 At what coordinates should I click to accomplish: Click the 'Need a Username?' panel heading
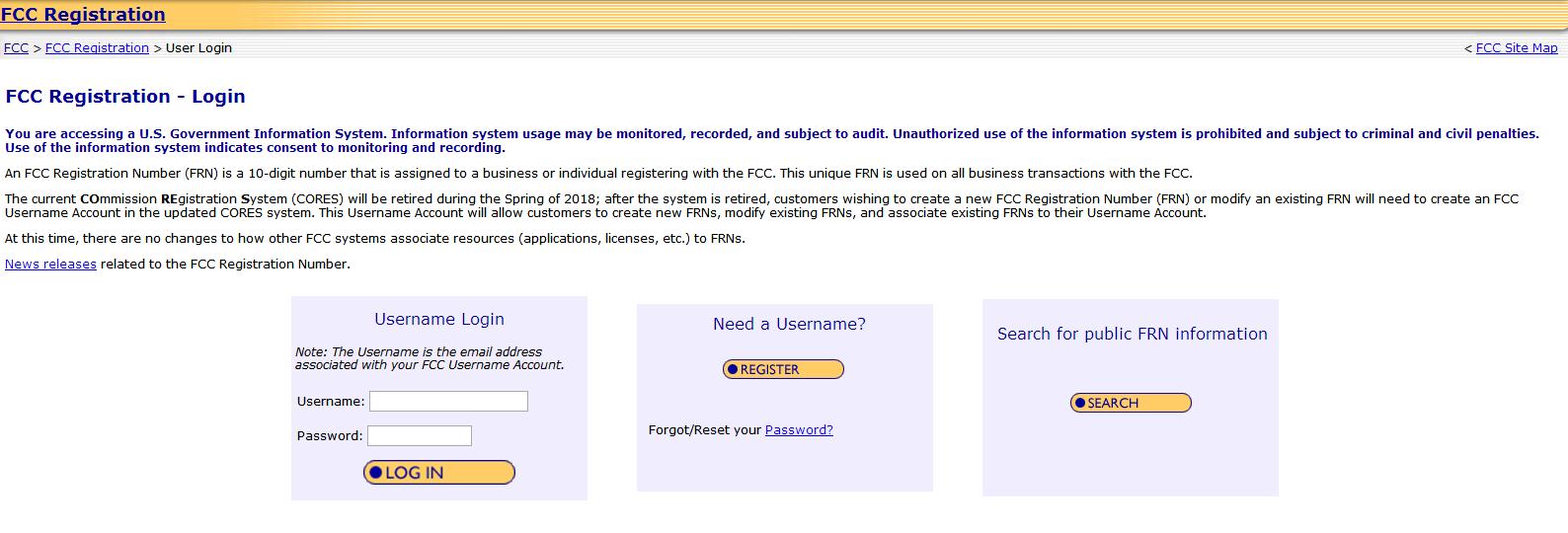click(x=789, y=325)
